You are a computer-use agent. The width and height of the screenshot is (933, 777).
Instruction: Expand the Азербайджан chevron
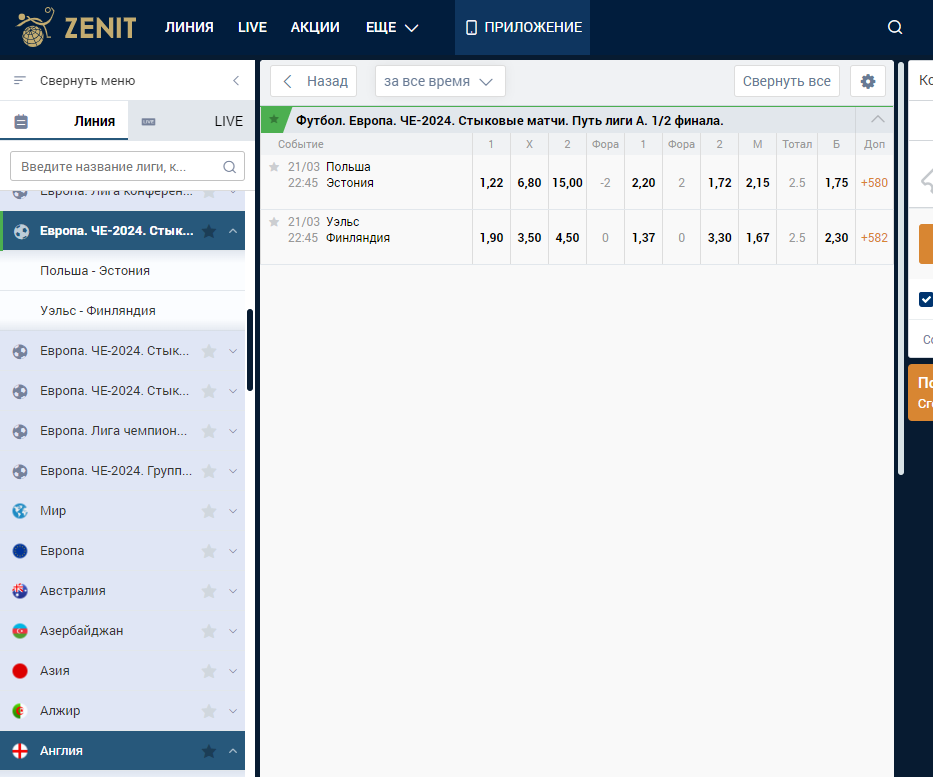233,631
